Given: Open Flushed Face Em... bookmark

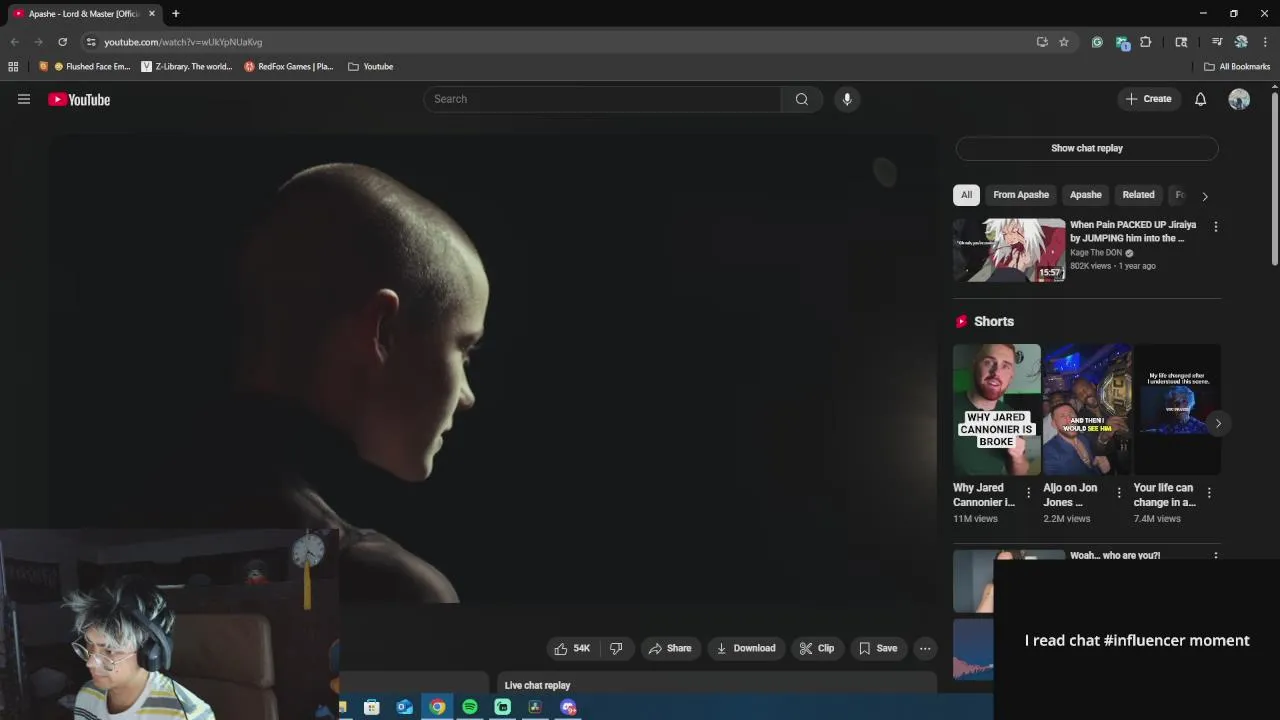Looking at the screenshot, I should coord(84,66).
